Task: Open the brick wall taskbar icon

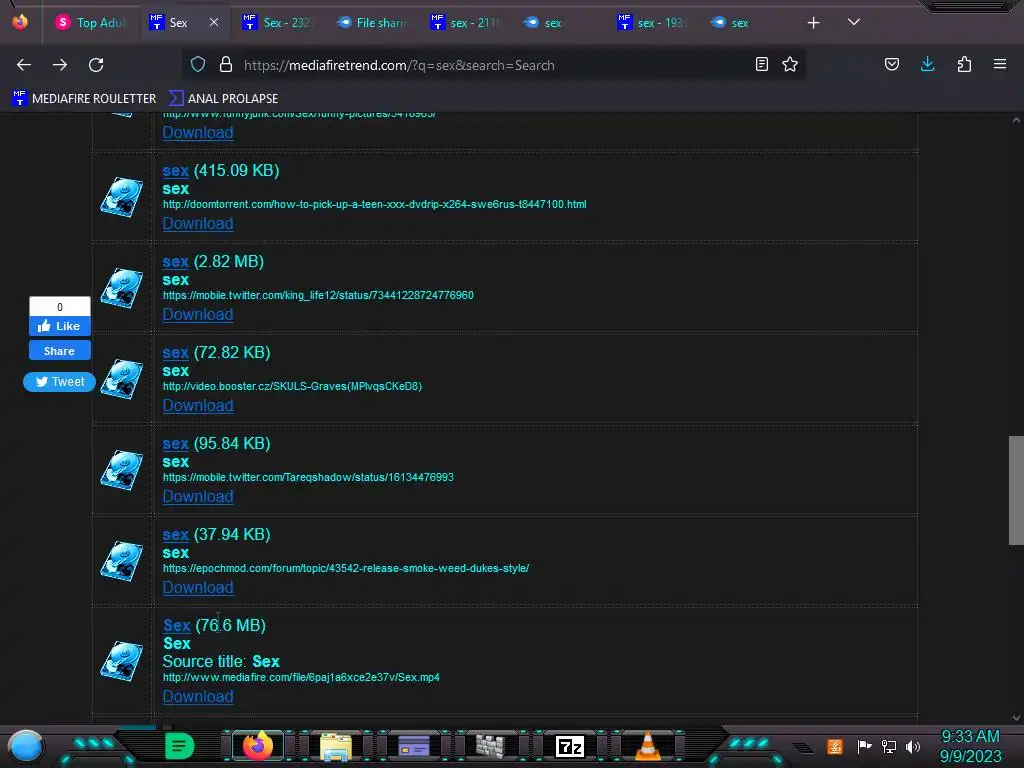Action: pyautogui.click(x=490, y=746)
